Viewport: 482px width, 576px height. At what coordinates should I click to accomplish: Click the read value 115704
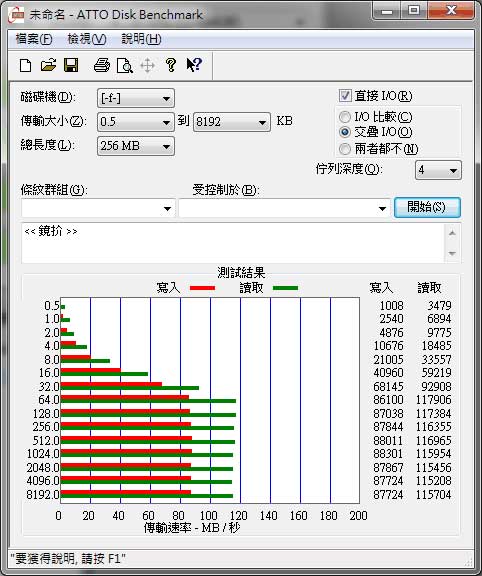pyautogui.click(x=434, y=494)
